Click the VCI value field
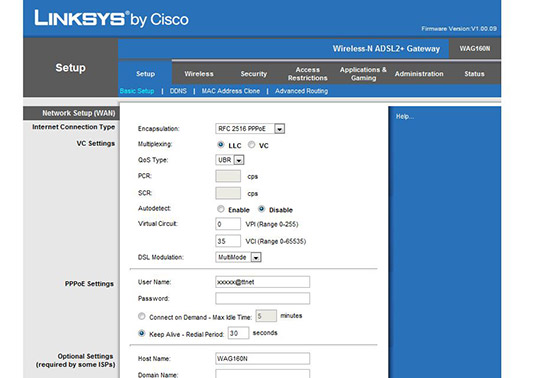The height and width of the screenshot is (378, 545). [x=228, y=241]
